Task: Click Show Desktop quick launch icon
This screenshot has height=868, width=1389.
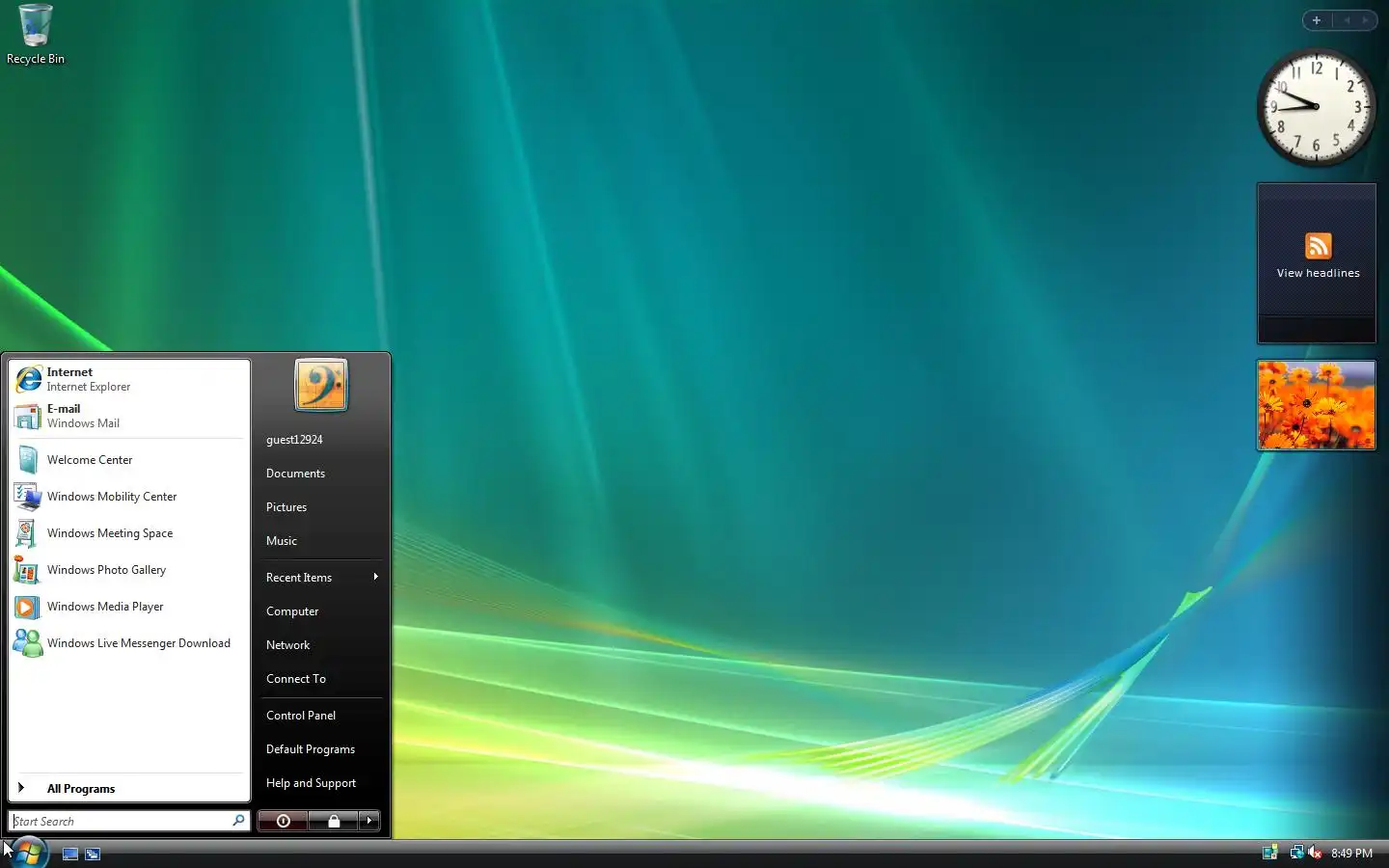Action: [69, 854]
